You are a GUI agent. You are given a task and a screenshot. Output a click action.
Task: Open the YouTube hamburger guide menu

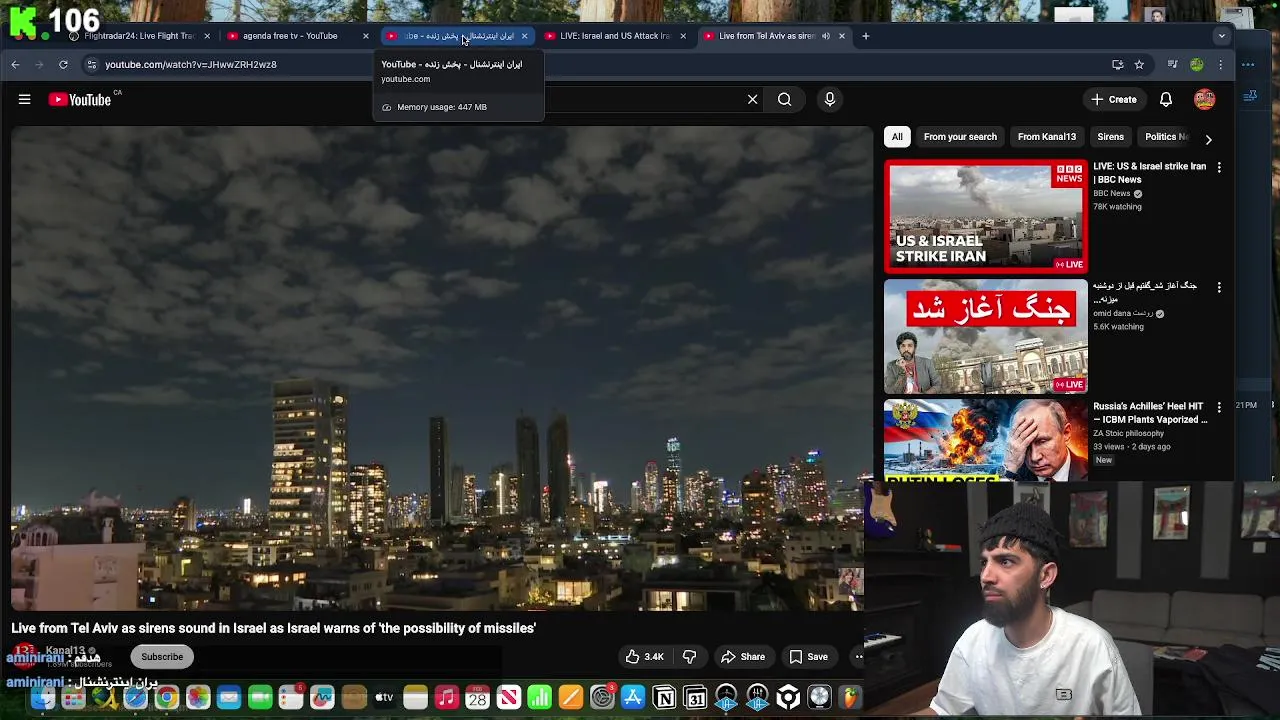[24, 99]
